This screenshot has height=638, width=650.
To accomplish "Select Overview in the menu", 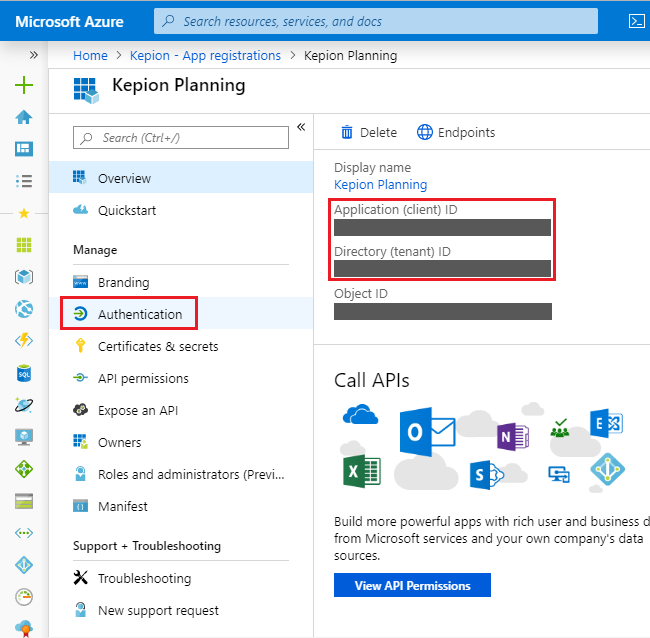I will coord(181,178).
